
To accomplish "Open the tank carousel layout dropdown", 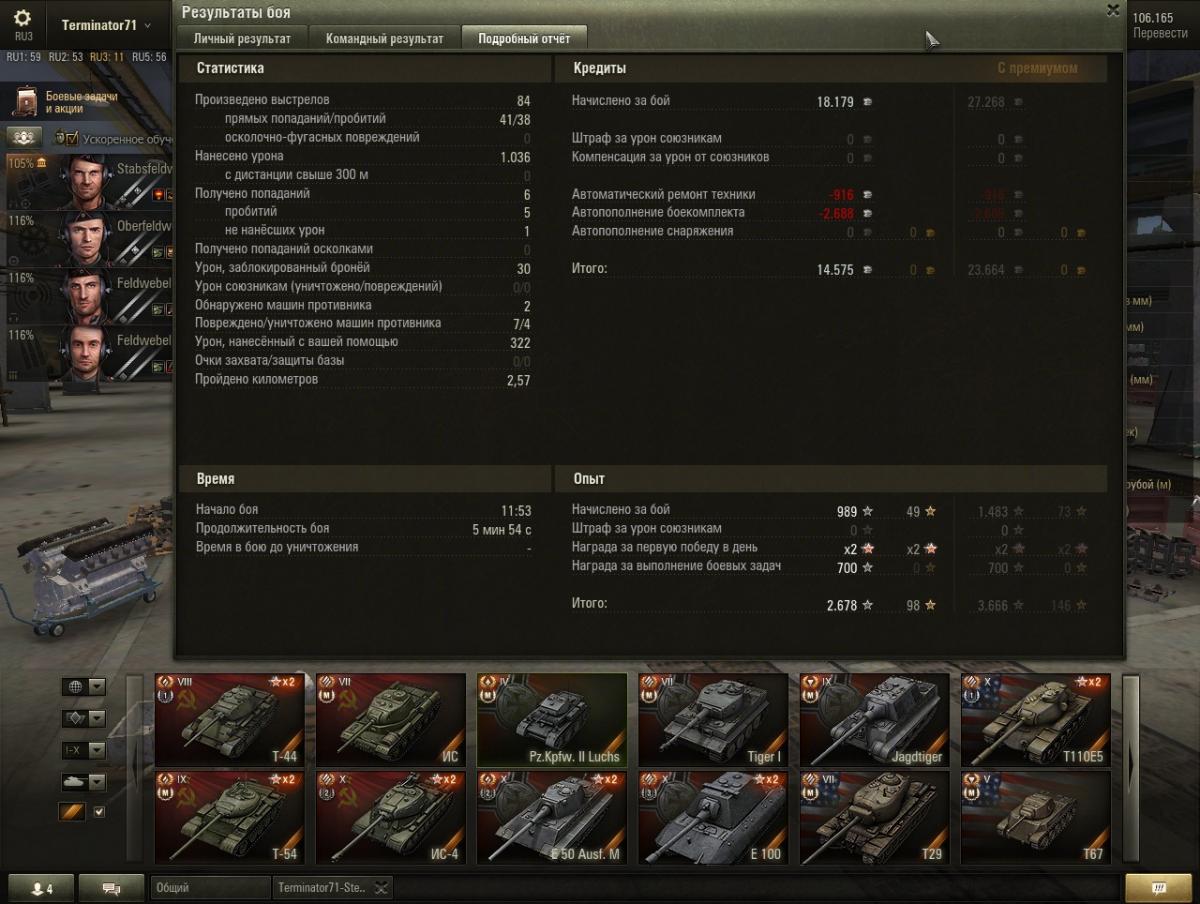I will (x=84, y=782).
